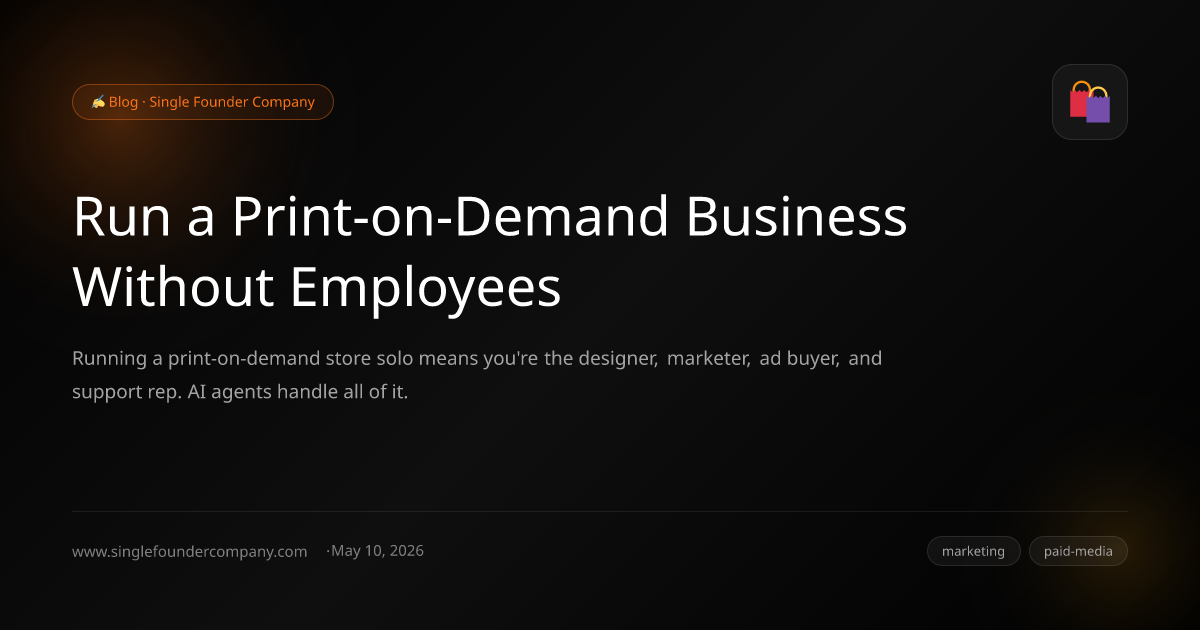Click the May 10, 2026 date
The image size is (1200, 630).
pos(377,551)
